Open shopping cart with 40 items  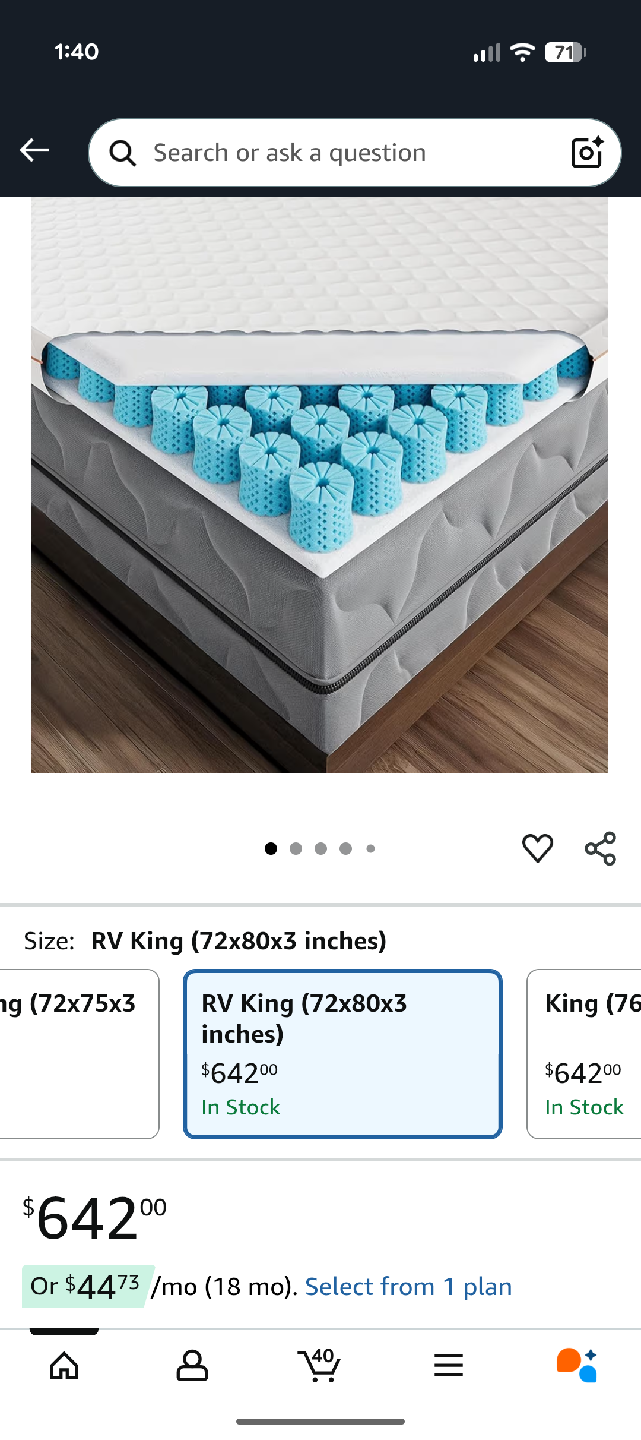319,1365
